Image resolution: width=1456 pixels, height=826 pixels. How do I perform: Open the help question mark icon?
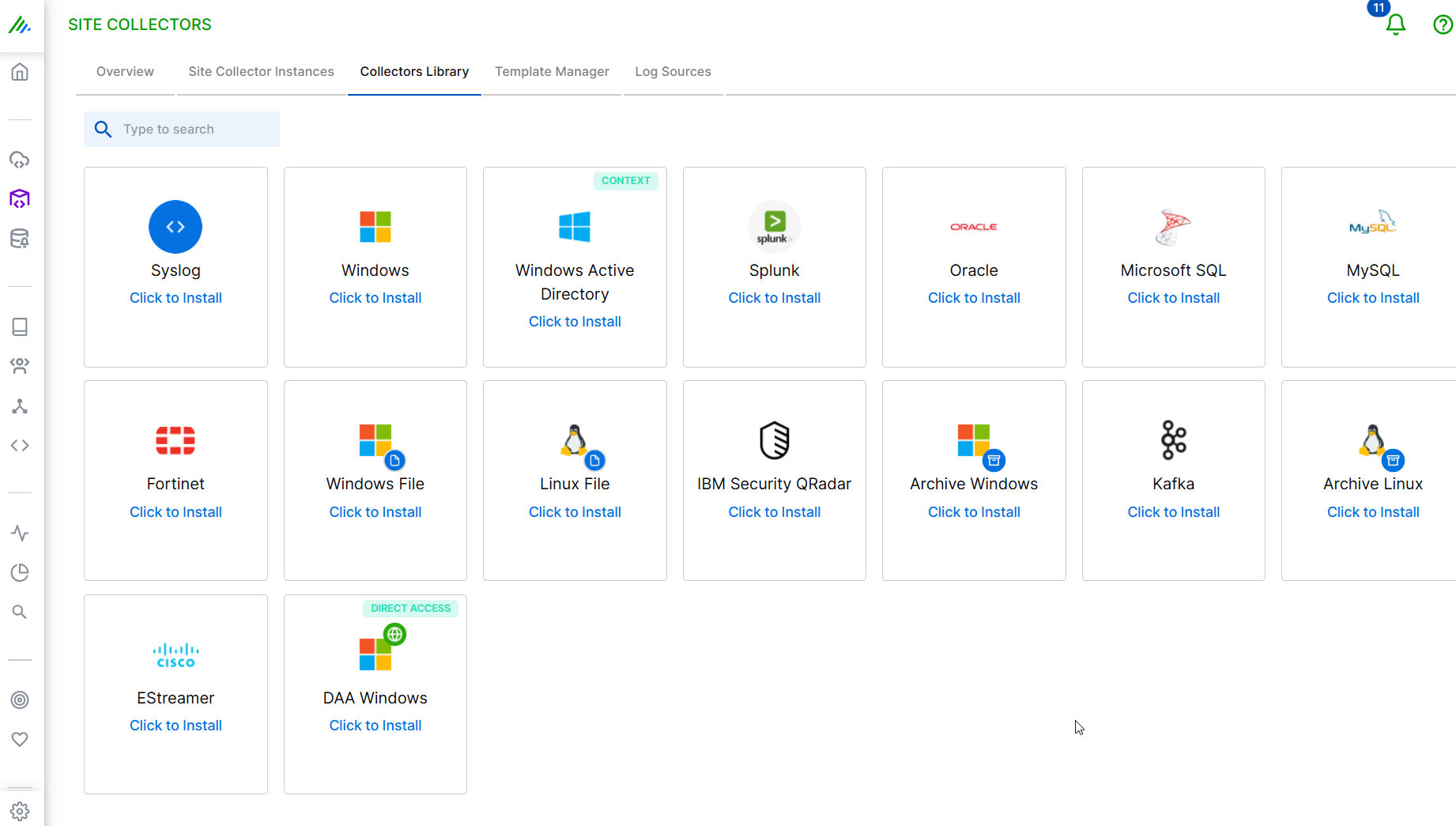1442,25
